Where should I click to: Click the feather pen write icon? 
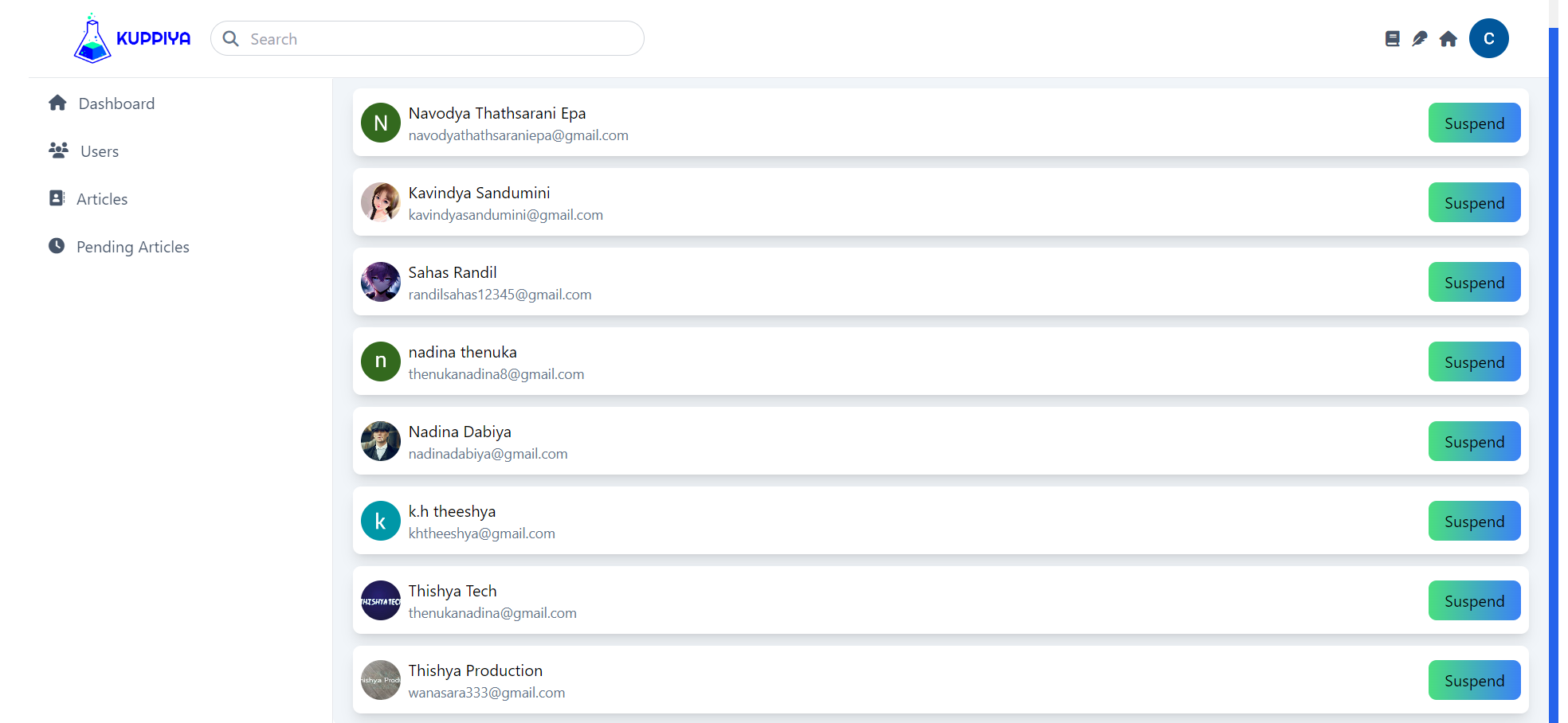click(1419, 39)
